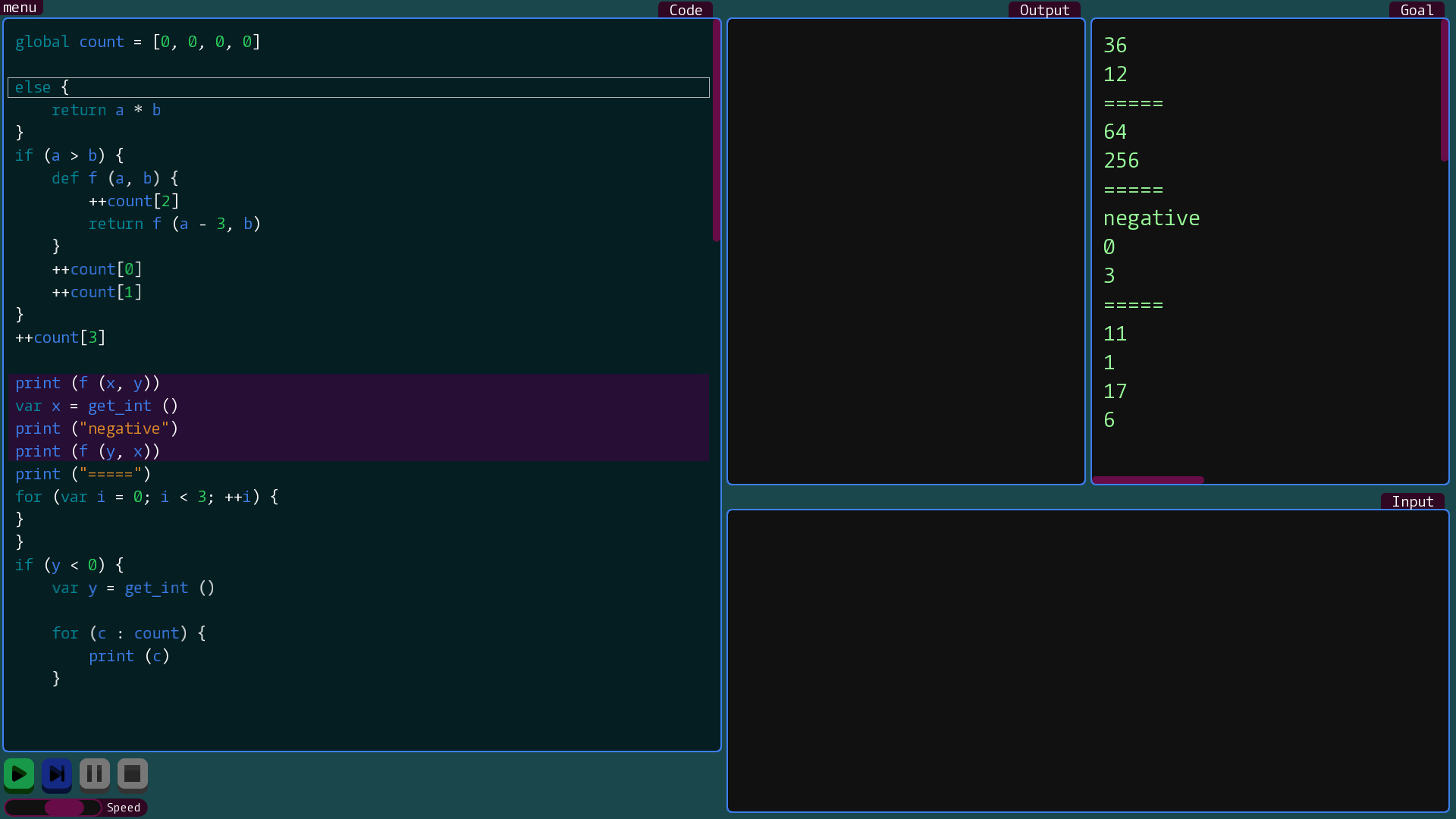
Task: Select the Code panel tab
Action: pyautogui.click(x=685, y=10)
